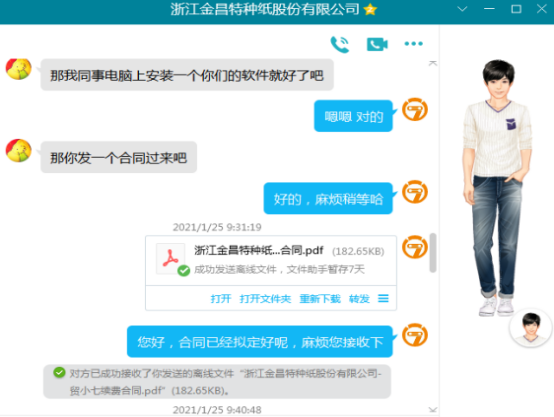Viewport: 554px width, 417px height.
Task: Expand the title bar dropdown chevron
Action: [462, 9]
